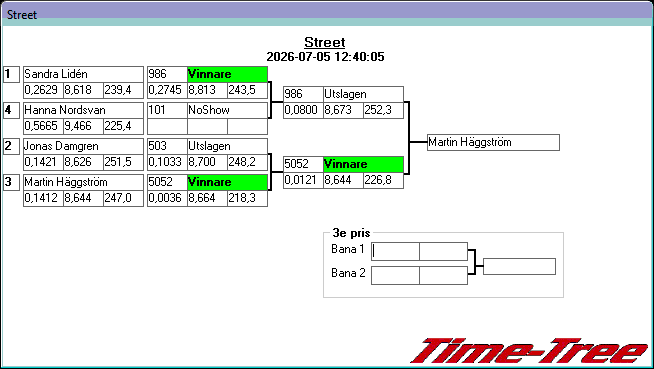This screenshot has height=369, width=654.
Task: Select the Hanna Nordsvan name field
Action: [83, 110]
